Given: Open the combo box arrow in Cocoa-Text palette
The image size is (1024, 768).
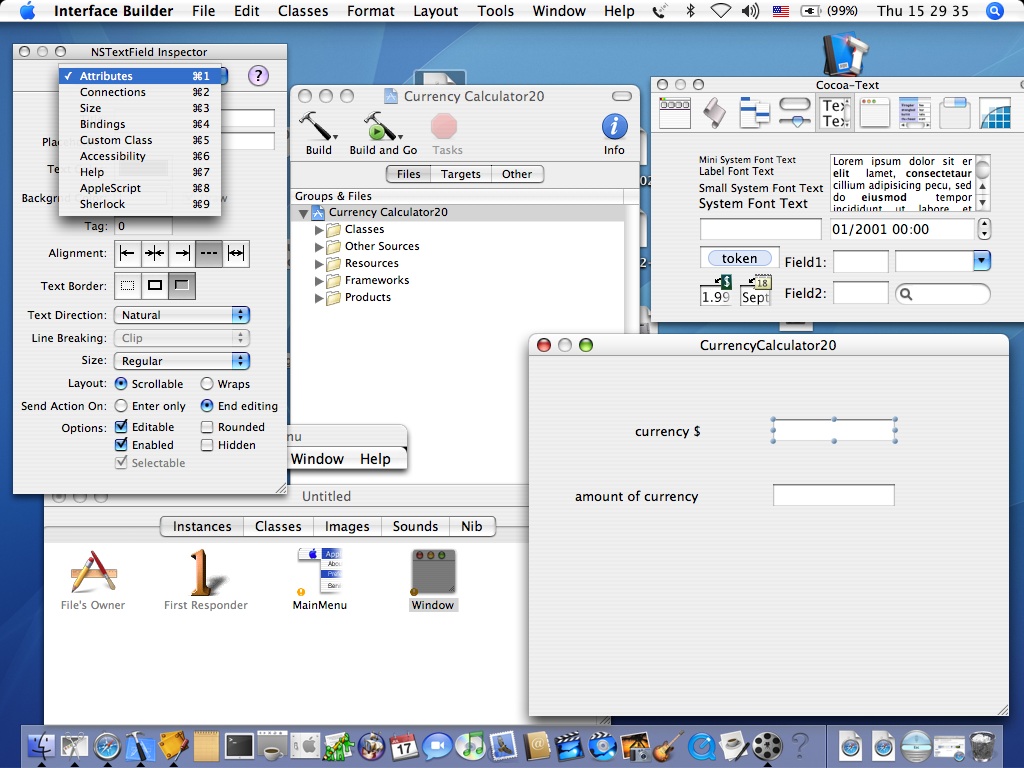Looking at the screenshot, I should (x=982, y=261).
